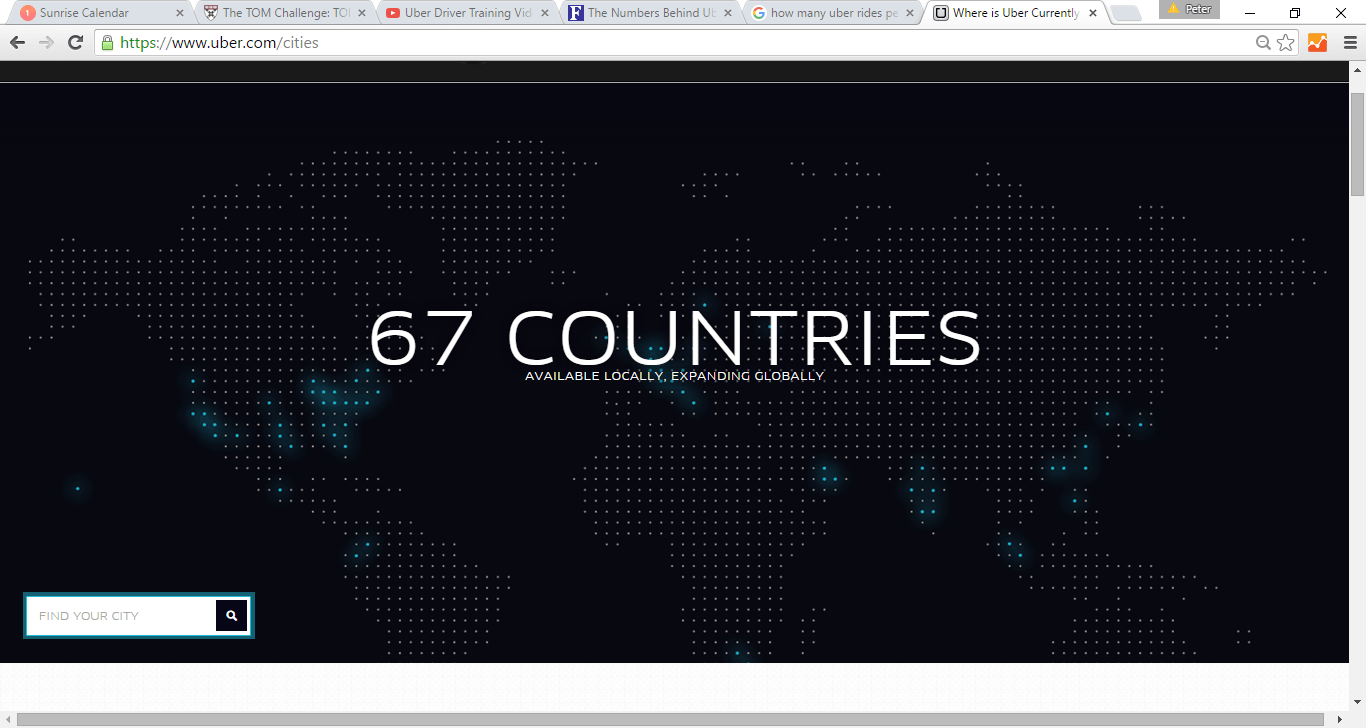Switch to The TOM Challenge tab
1366x728 pixels.
pyautogui.click(x=283, y=13)
